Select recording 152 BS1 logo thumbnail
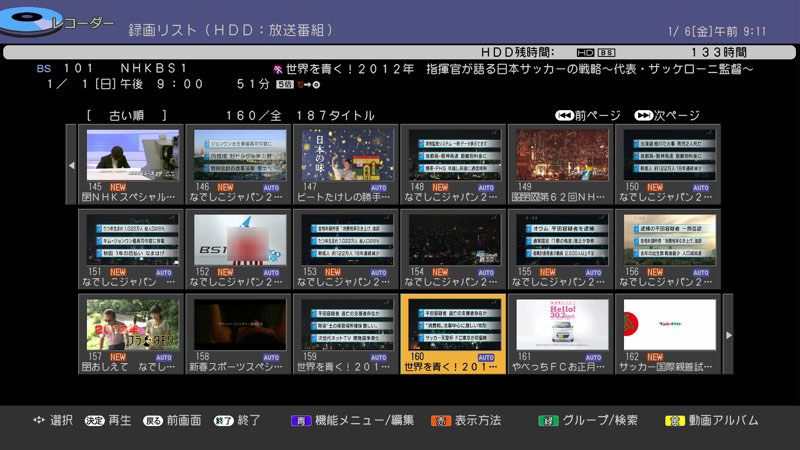 [x=233, y=240]
